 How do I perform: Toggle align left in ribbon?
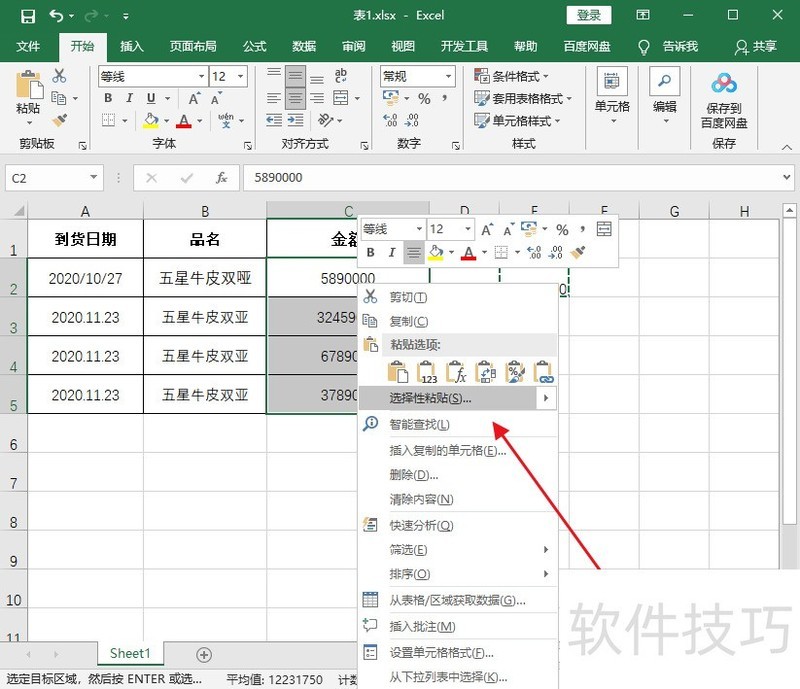pos(274,99)
